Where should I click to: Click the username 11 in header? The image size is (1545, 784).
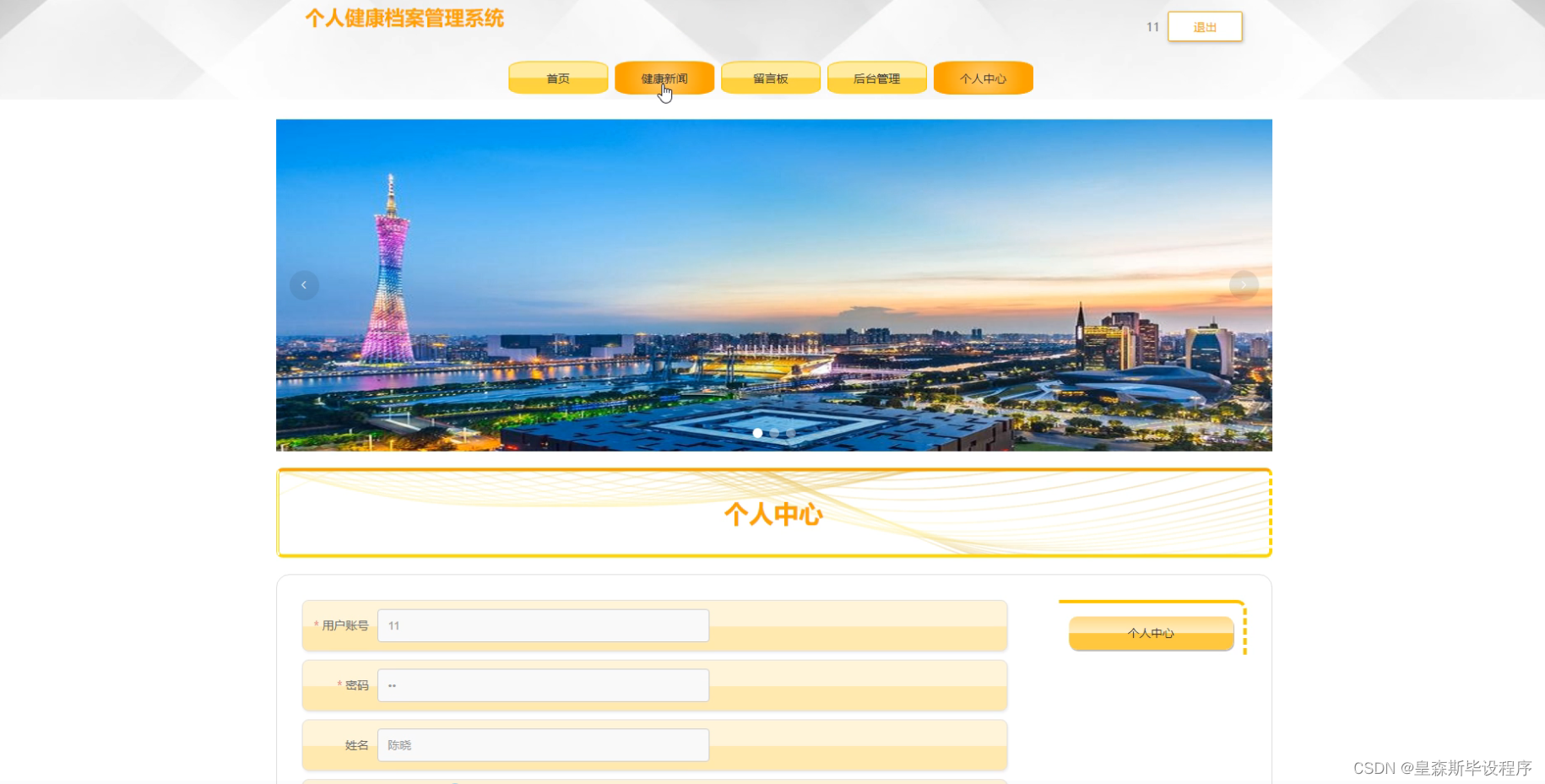[x=1152, y=26]
